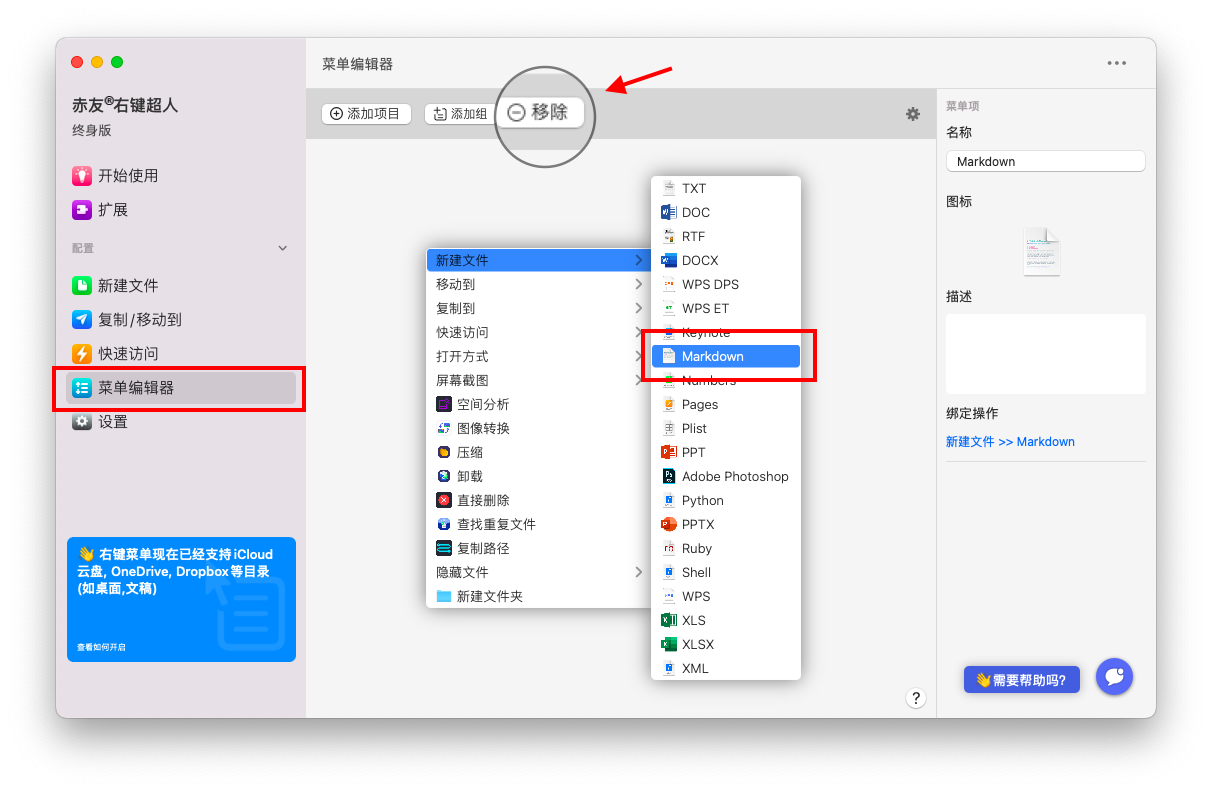Select DOCX in the new file submenu
1212x792 pixels.
click(726, 260)
